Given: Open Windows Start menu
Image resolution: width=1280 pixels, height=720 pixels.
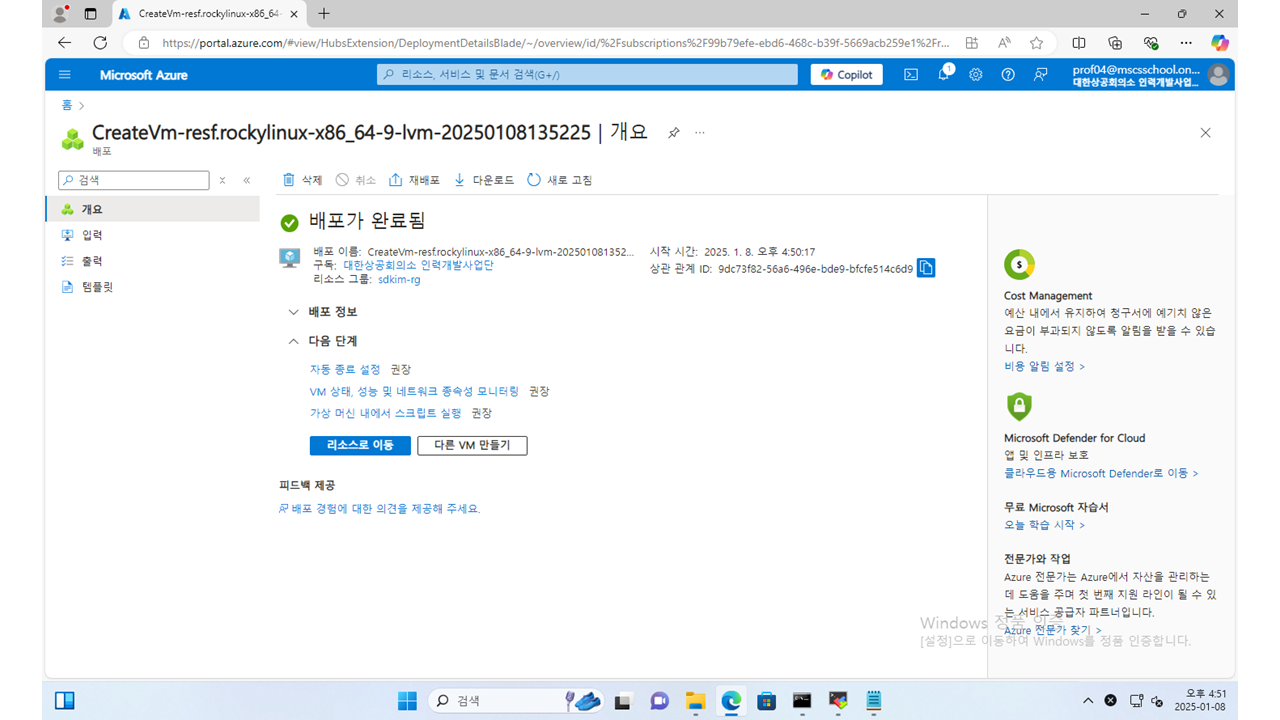Looking at the screenshot, I should click(x=407, y=701).
